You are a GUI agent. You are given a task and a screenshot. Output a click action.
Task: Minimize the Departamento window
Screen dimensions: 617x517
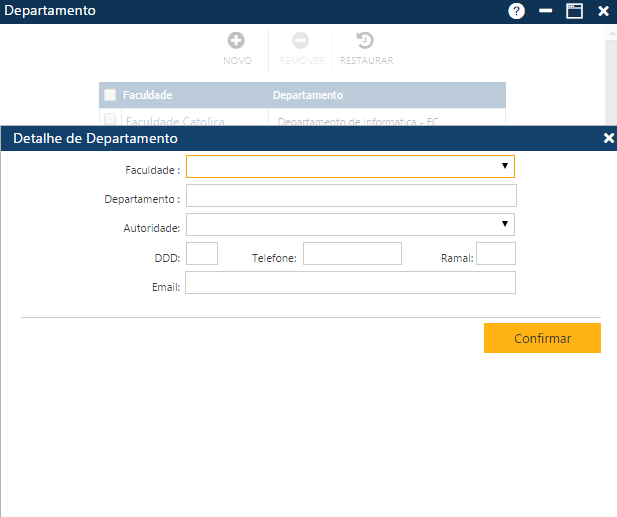click(x=545, y=11)
